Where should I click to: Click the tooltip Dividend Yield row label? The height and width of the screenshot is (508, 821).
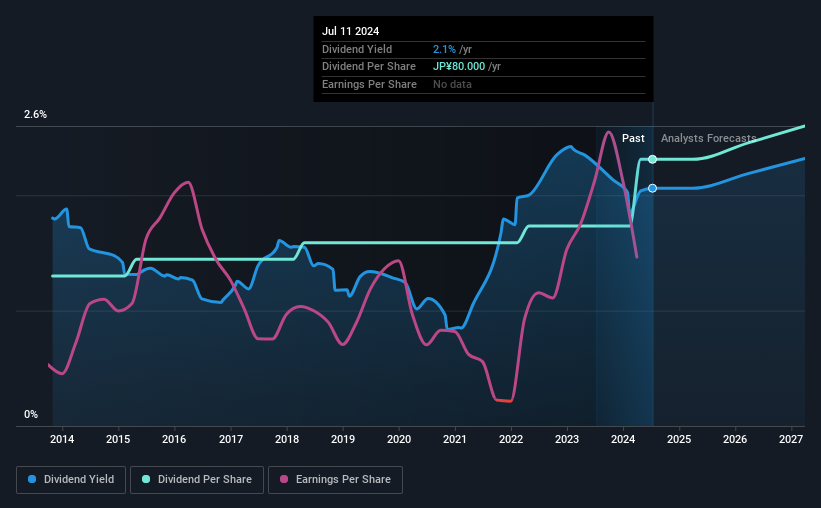357,49
